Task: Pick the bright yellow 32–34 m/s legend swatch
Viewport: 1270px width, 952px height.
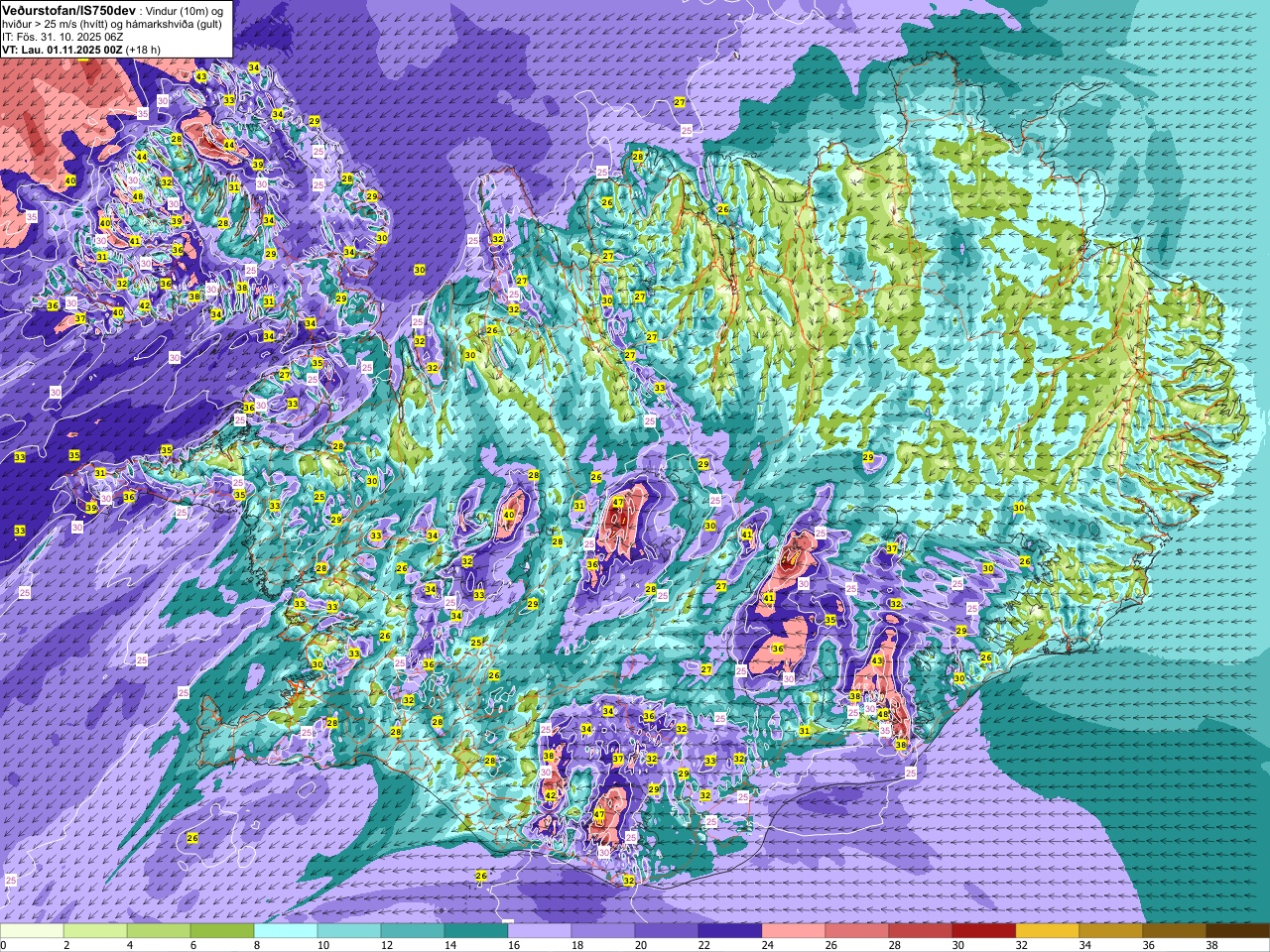Action: point(1048,931)
